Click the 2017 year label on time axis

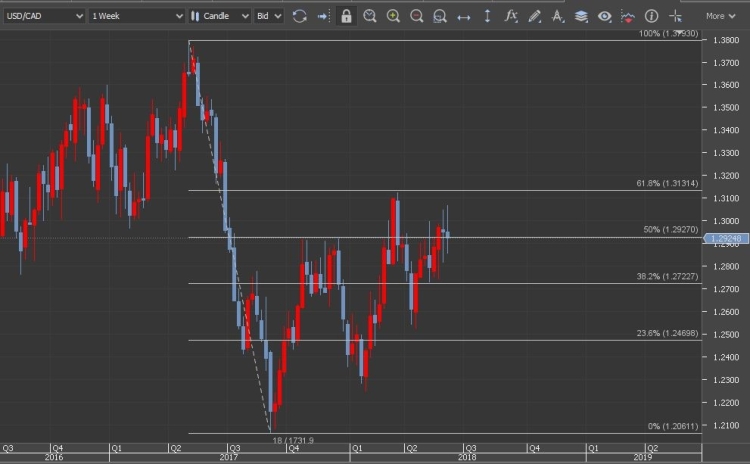pos(229,457)
